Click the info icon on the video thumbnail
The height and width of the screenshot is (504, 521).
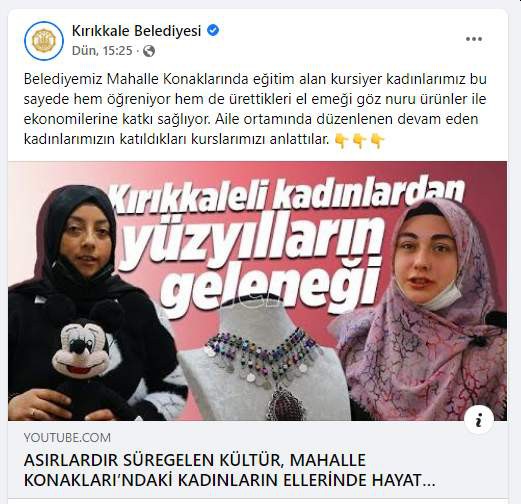[479, 420]
